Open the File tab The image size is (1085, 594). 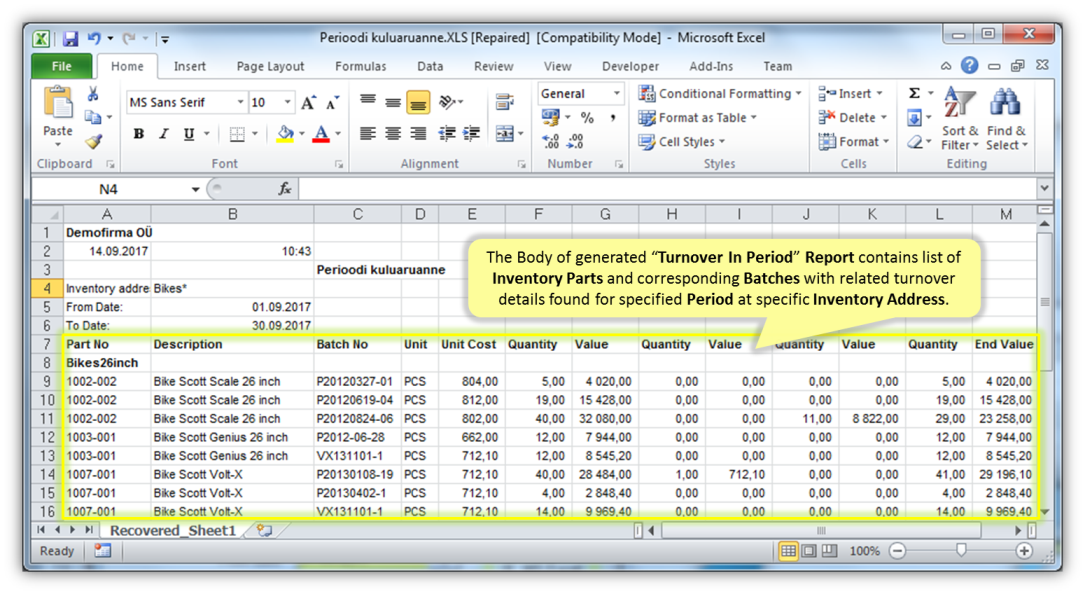62,66
